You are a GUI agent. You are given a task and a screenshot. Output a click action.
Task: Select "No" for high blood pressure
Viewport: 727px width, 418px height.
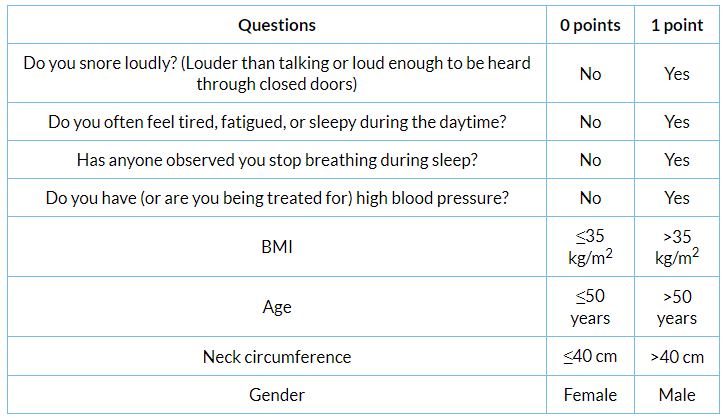pyautogui.click(x=590, y=198)
